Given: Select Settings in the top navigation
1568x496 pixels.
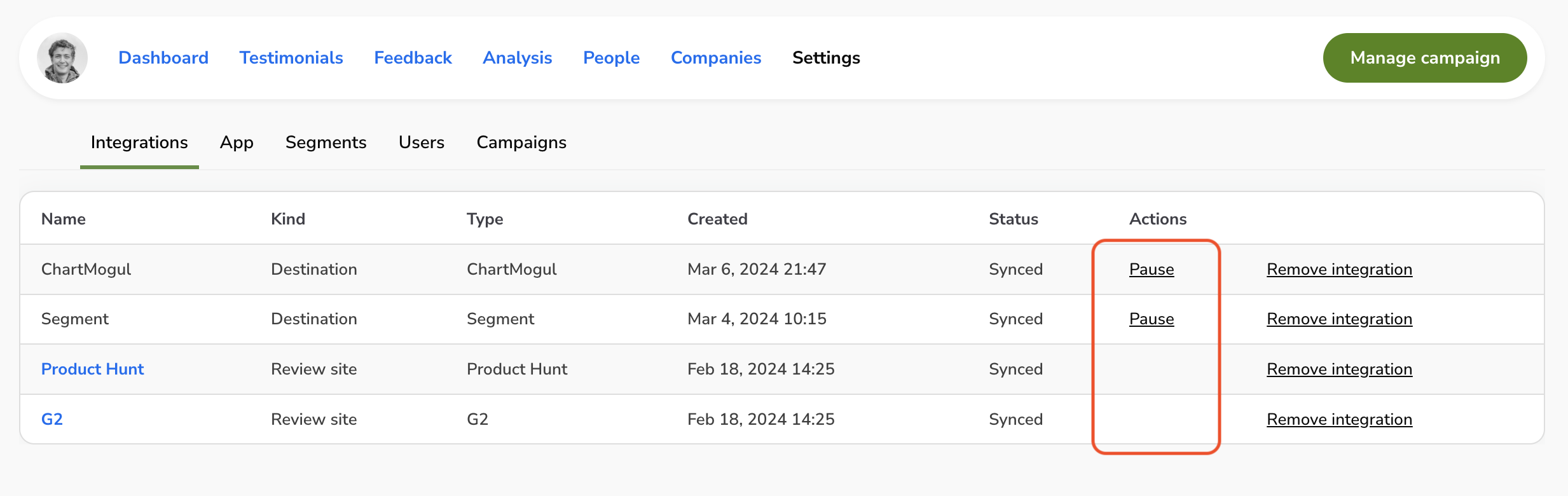Looking at the screenshot, I should point(826,58).
